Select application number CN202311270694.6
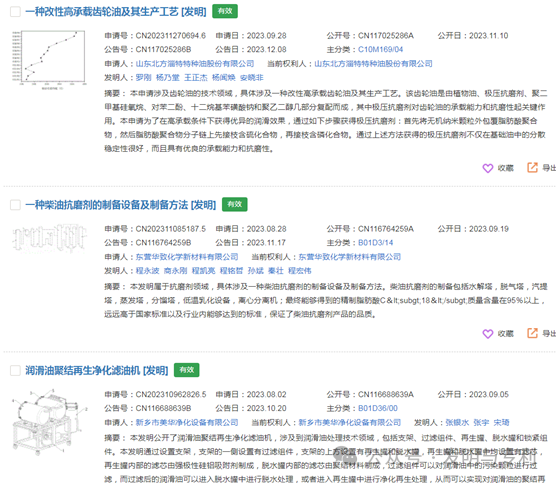 [171, 36]
